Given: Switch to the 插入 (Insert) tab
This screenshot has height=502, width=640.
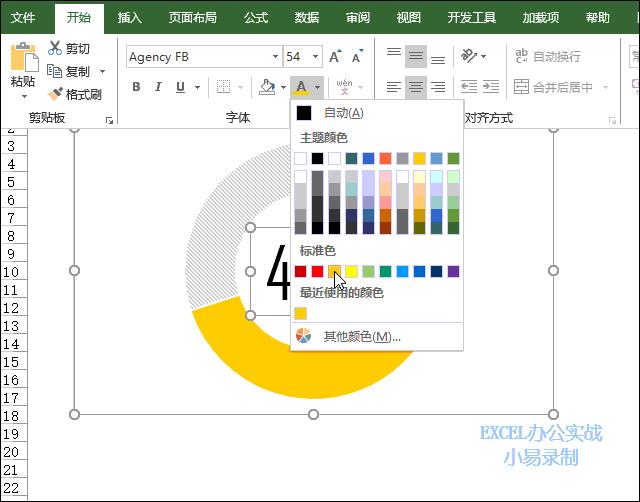Looking at the screenshot, I should click(130, 17).
